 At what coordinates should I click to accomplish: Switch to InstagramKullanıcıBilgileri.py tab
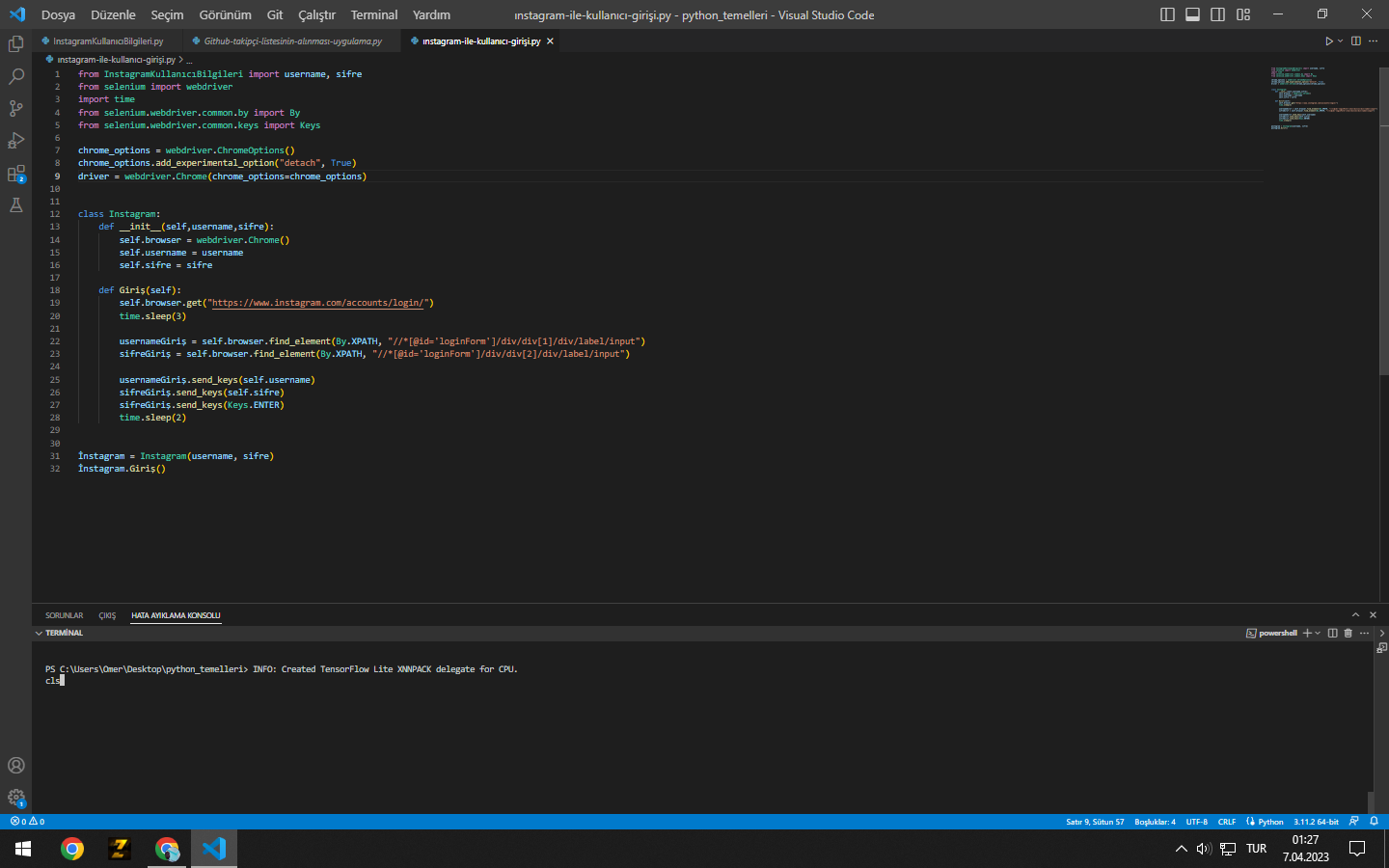pyautogui.click(x=107, y=41)
